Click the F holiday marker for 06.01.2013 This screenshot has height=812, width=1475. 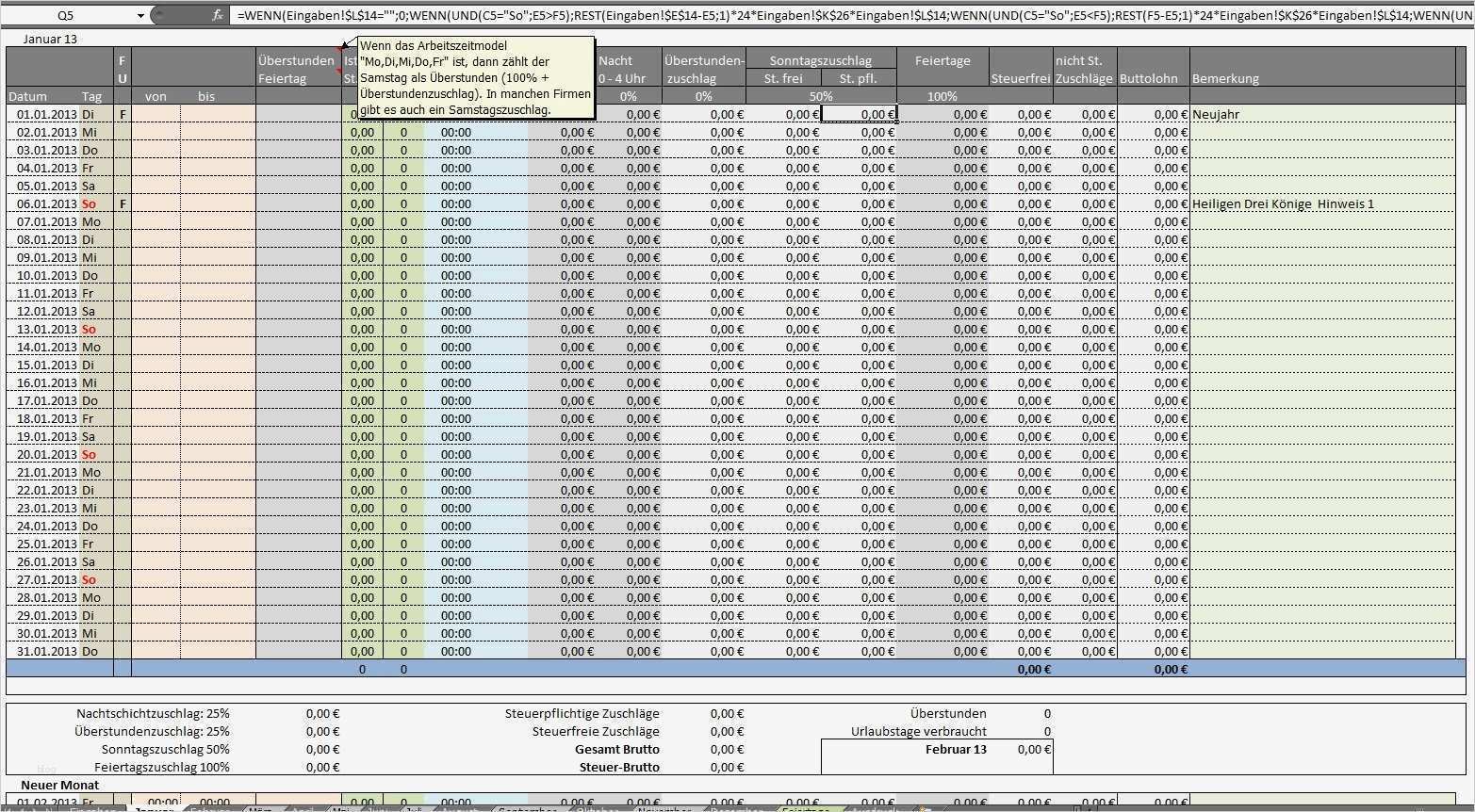(x=123, y=203)
